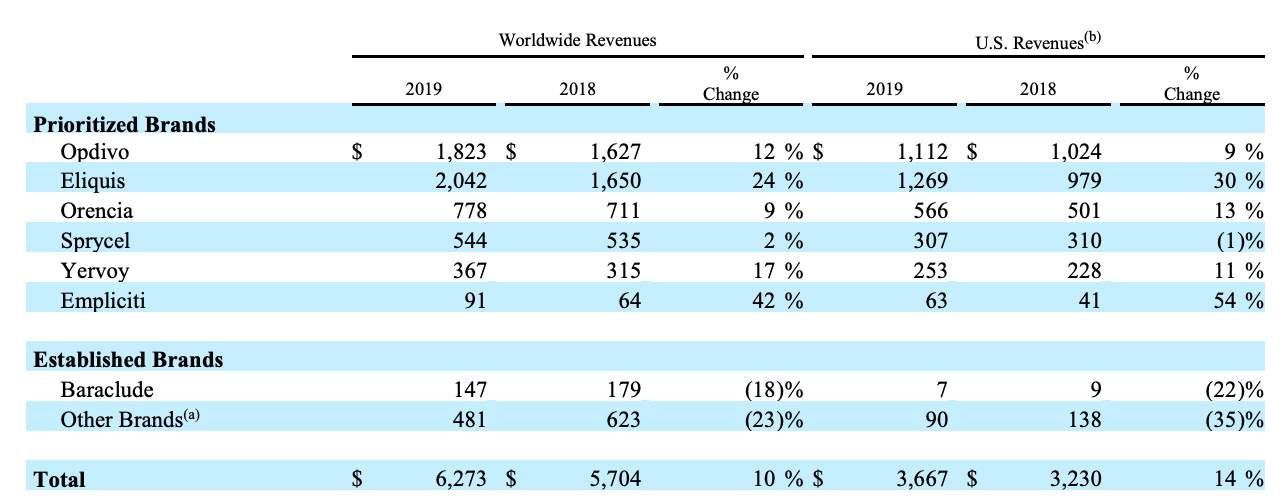The width and height of the screenshot is (1281, 503).
Task: Click Empliciti 2019 worldwide value 91
Action: tap(475, 299)
